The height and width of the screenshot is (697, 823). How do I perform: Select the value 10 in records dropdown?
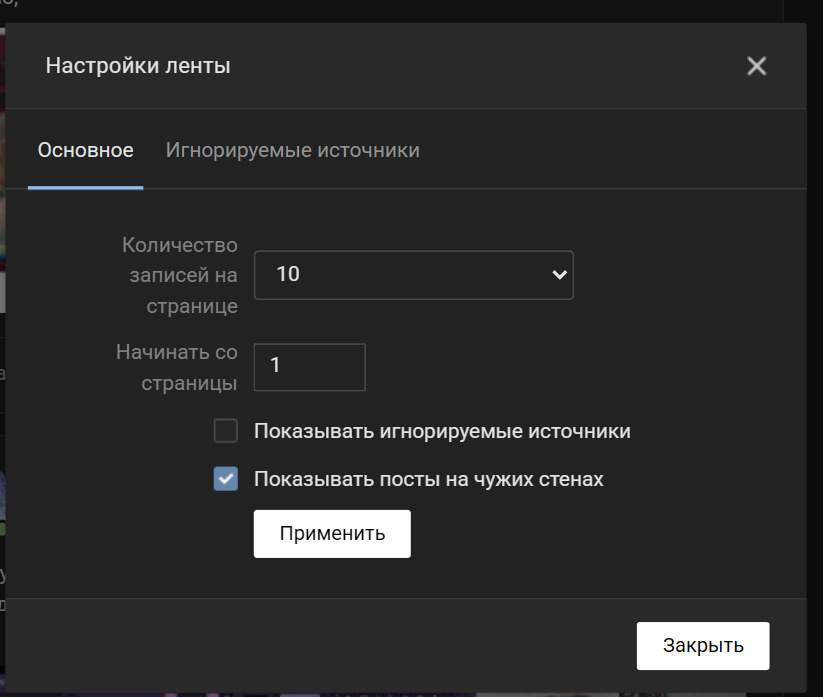click(288, 274)
